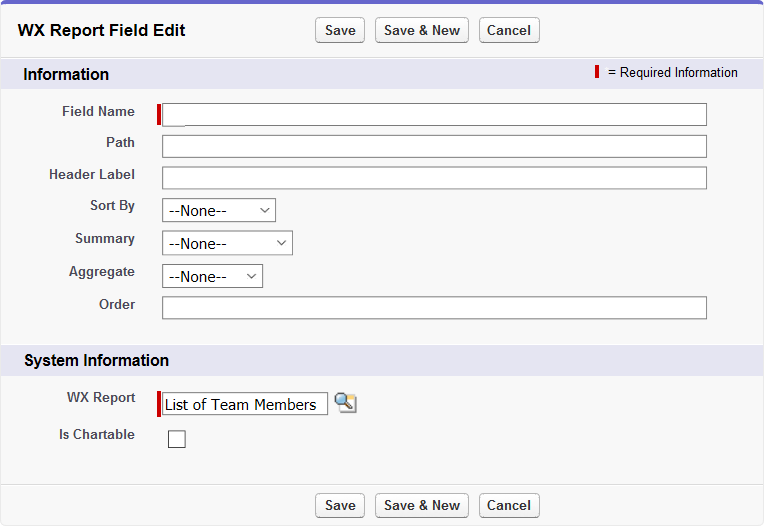This screenshot has height=526, width=764.
Task: Click into the Path input field
Action: pos(434,146)
